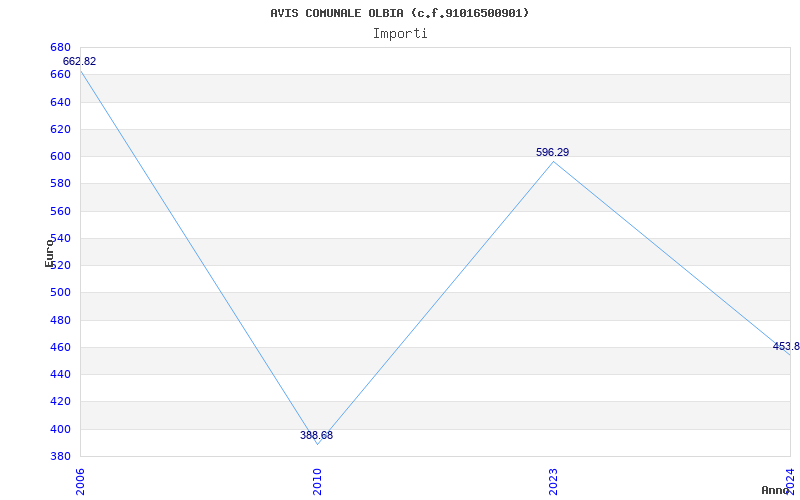The width and height of the screenshot is (800, 500).
Task: Click the 480 y-axis tick label
Action: pyautogui.click(x=60, y=320)
